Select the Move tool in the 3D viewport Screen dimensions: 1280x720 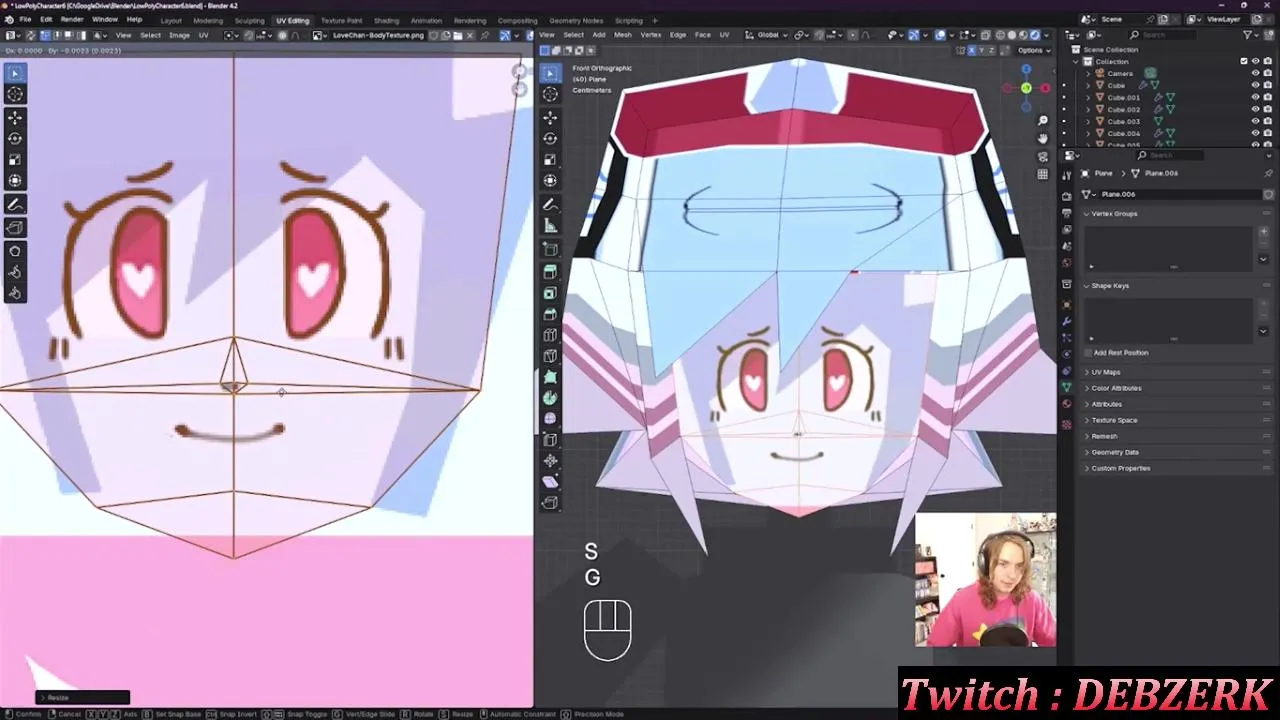click(550, 117)
